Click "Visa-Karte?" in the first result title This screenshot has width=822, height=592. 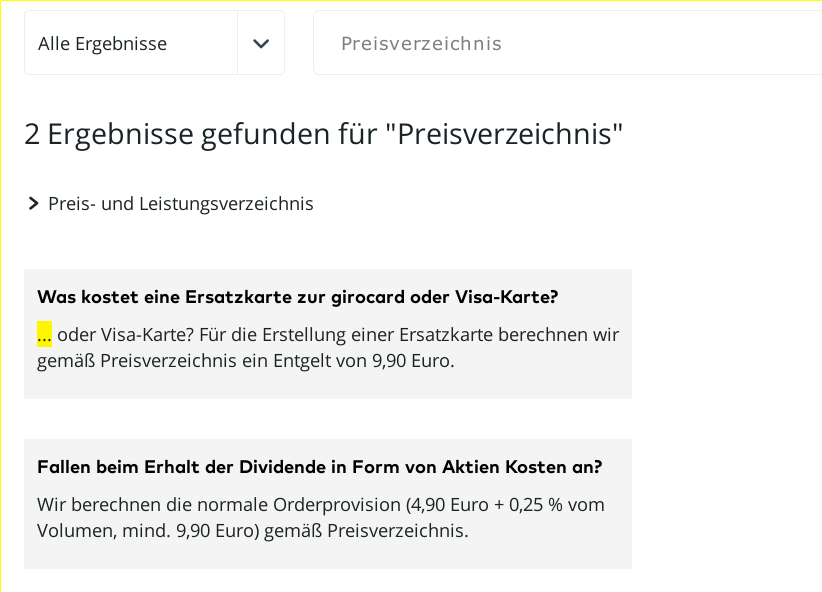pyautogui.click(x=506, y=297)
